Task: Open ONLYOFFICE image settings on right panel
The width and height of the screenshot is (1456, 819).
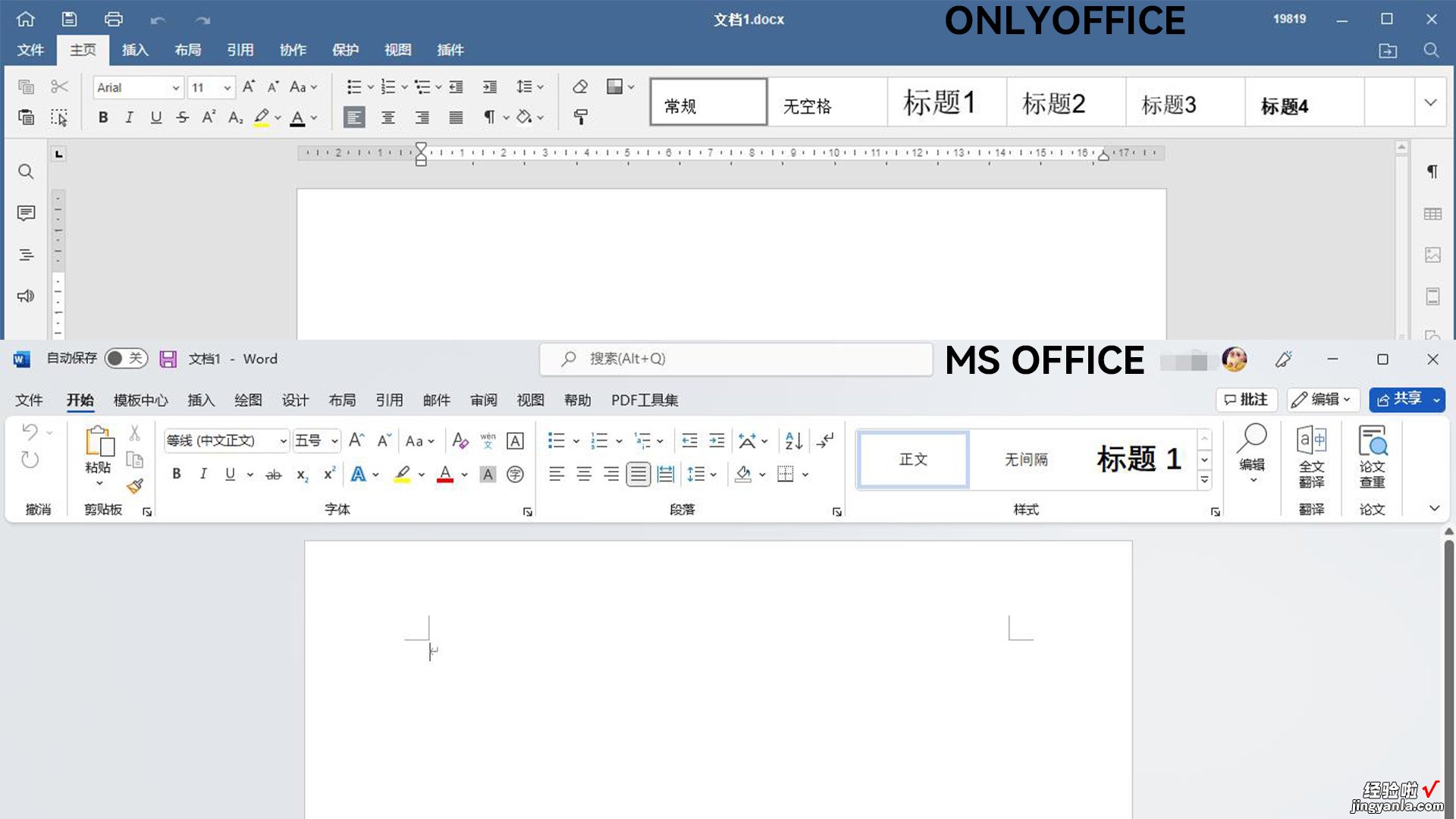Action: pyautogui.click(x=1432, y=255)
